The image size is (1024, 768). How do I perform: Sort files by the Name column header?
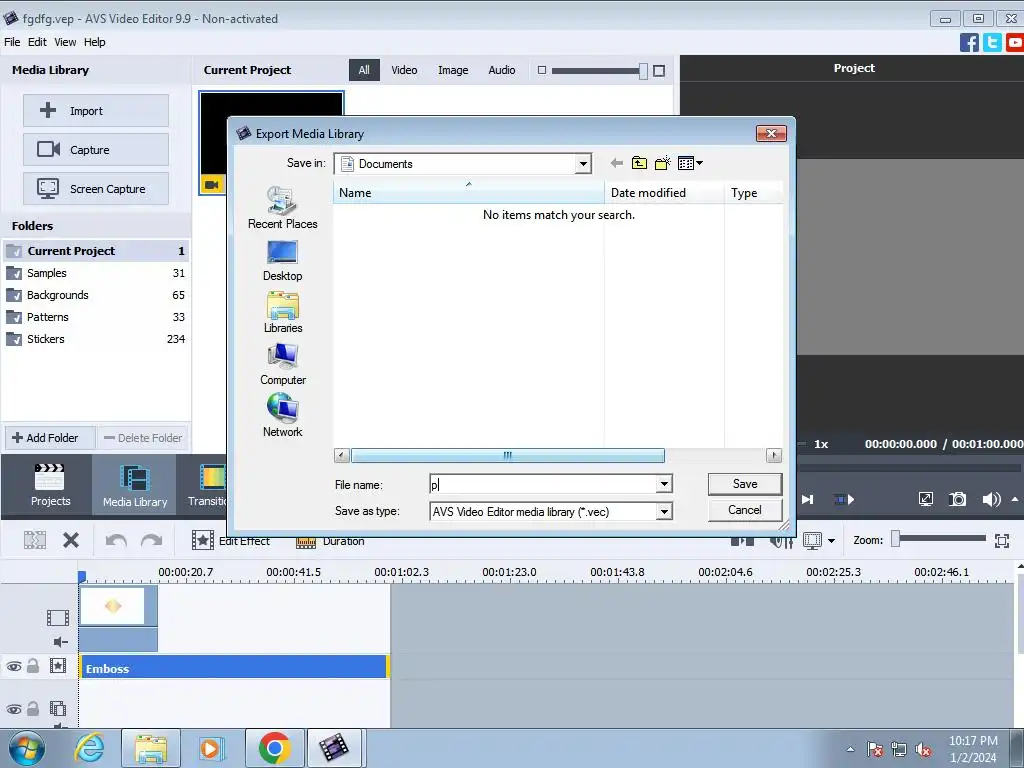pyautogui.click(x=468, y=193)
